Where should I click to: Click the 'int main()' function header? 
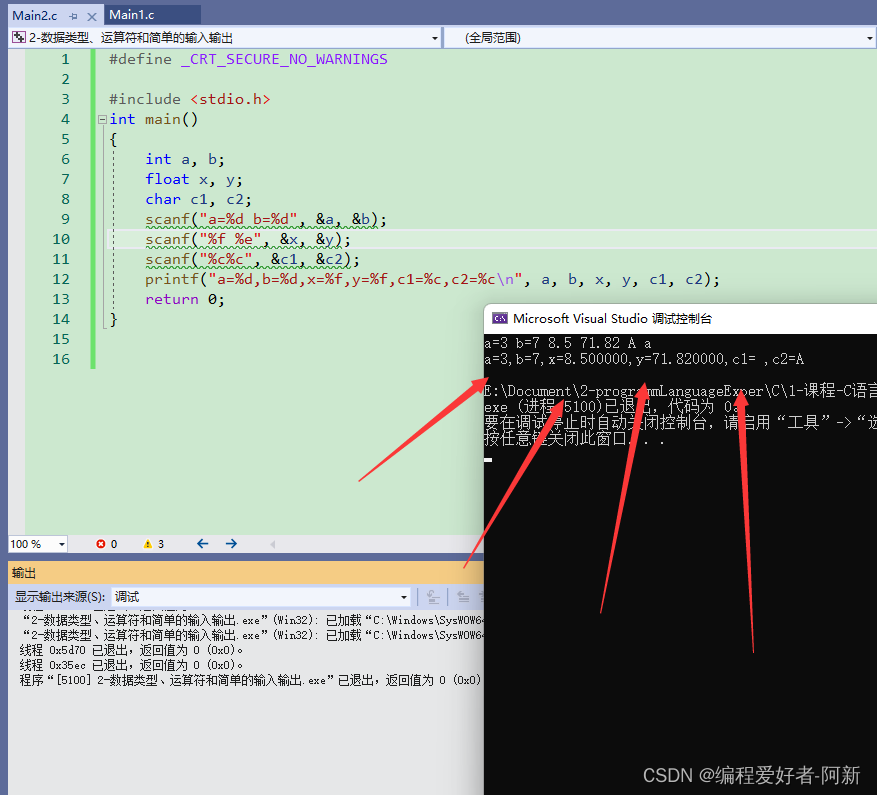[154, 119]
